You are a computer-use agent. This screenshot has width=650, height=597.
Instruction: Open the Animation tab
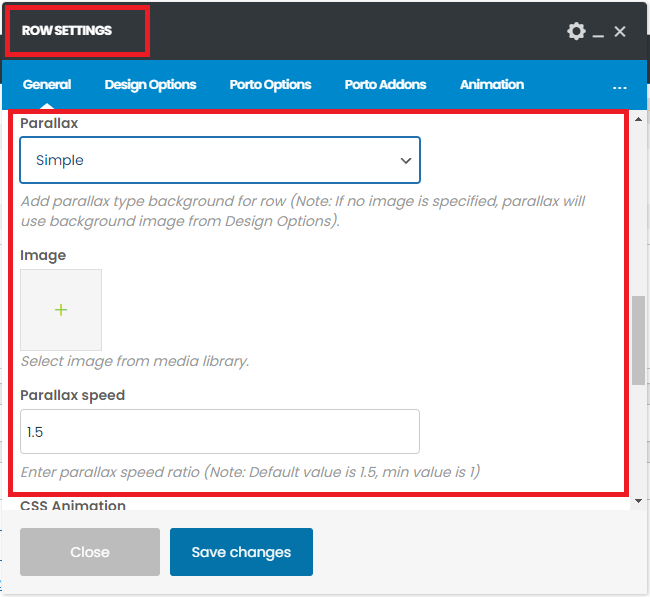click(492, 85)
